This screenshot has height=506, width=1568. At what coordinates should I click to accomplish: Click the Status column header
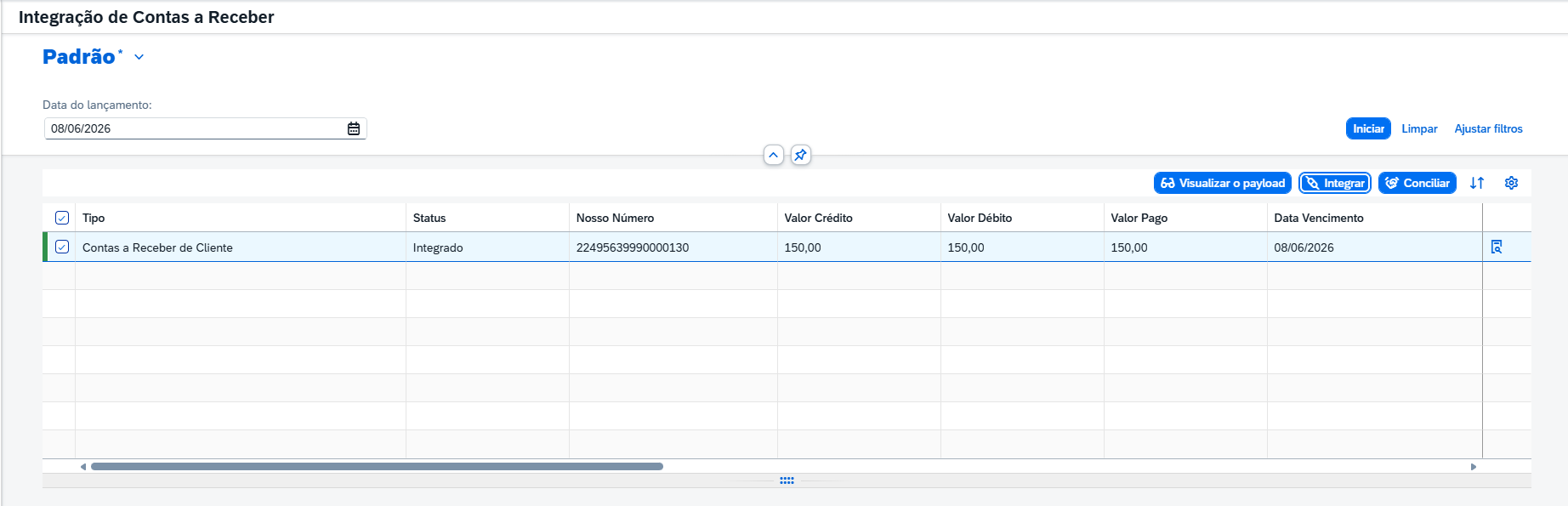[487, 218]
